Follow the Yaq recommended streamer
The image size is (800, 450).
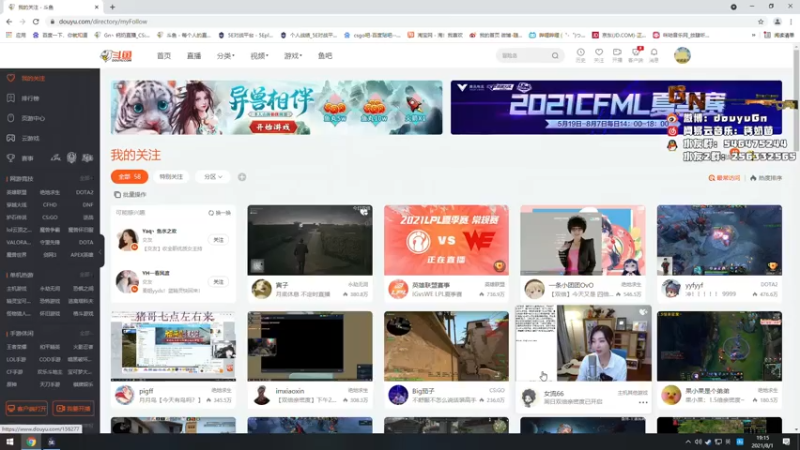(218, 240)
